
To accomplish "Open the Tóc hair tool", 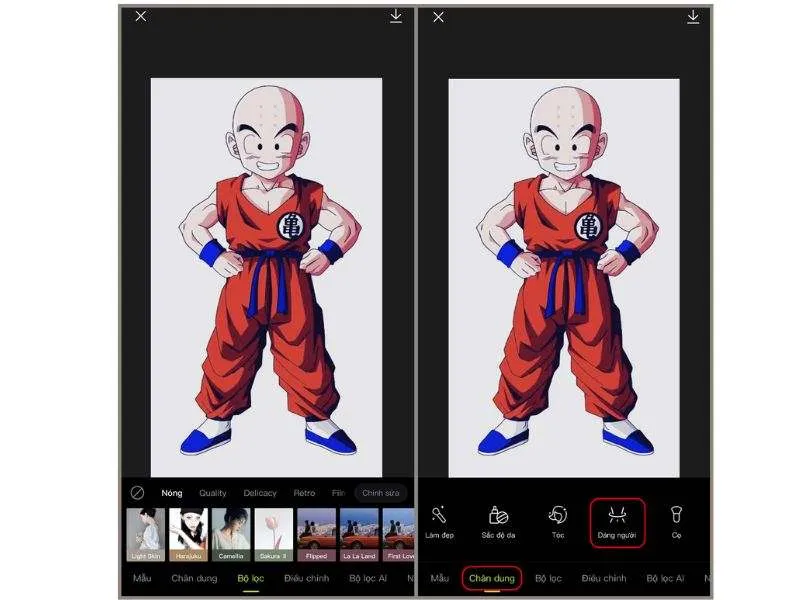I will click(558, 522).
